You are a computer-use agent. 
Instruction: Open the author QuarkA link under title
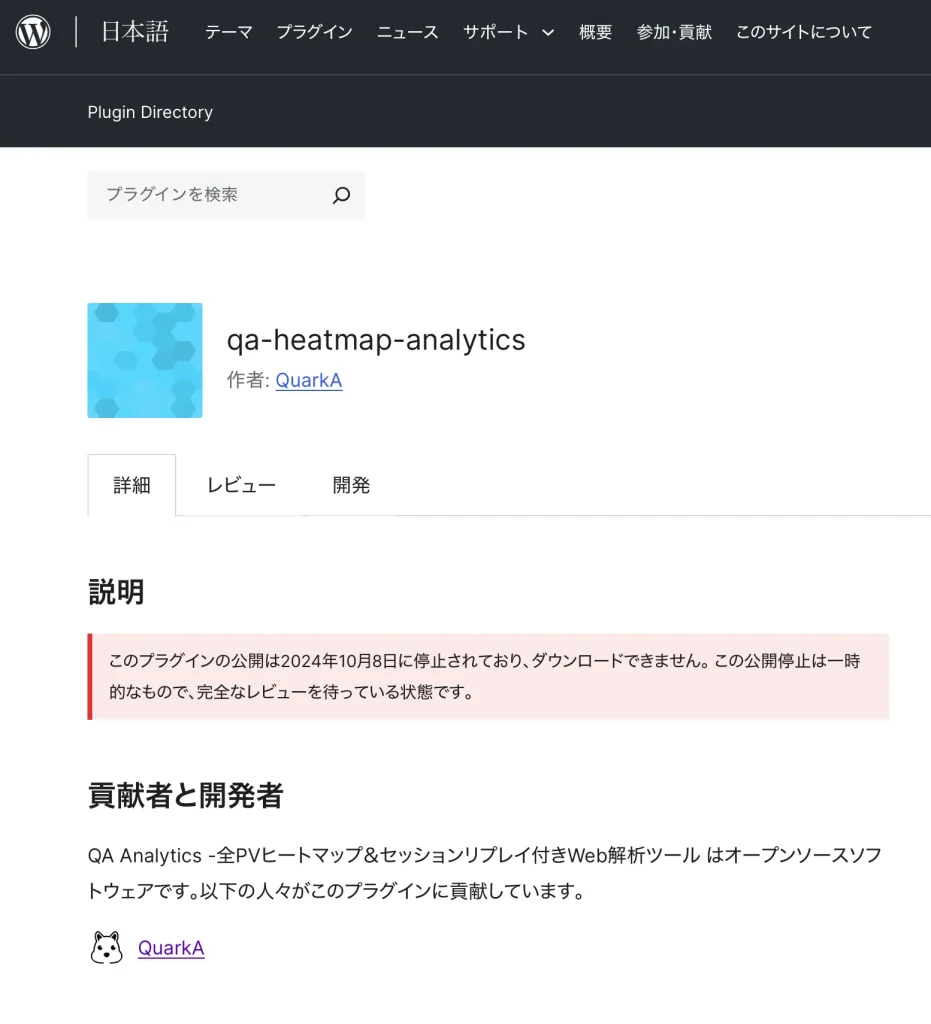pyautogui.click(x=309, y=380)
